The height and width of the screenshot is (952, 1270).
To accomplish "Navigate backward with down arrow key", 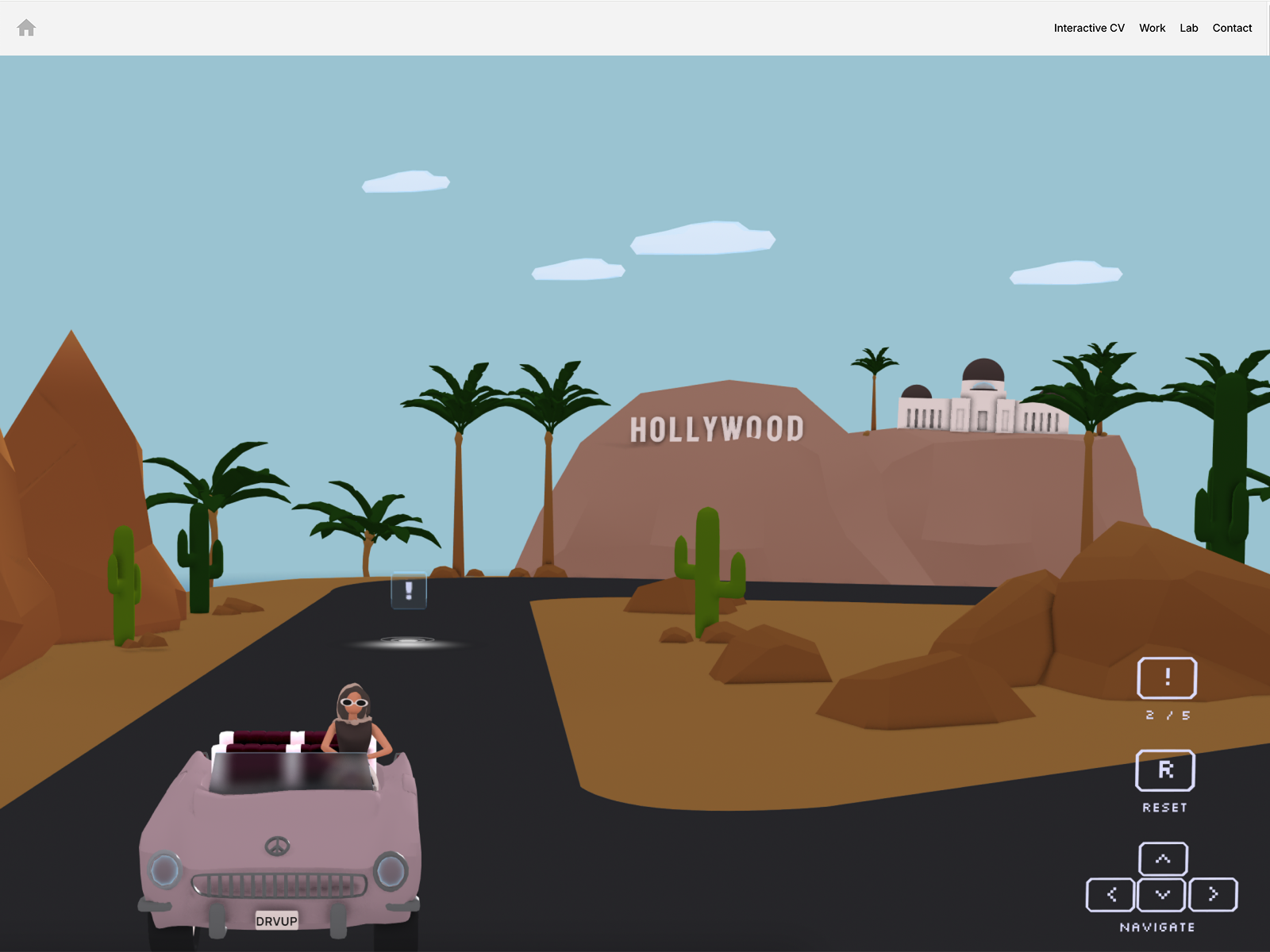I will (1162, 895).
